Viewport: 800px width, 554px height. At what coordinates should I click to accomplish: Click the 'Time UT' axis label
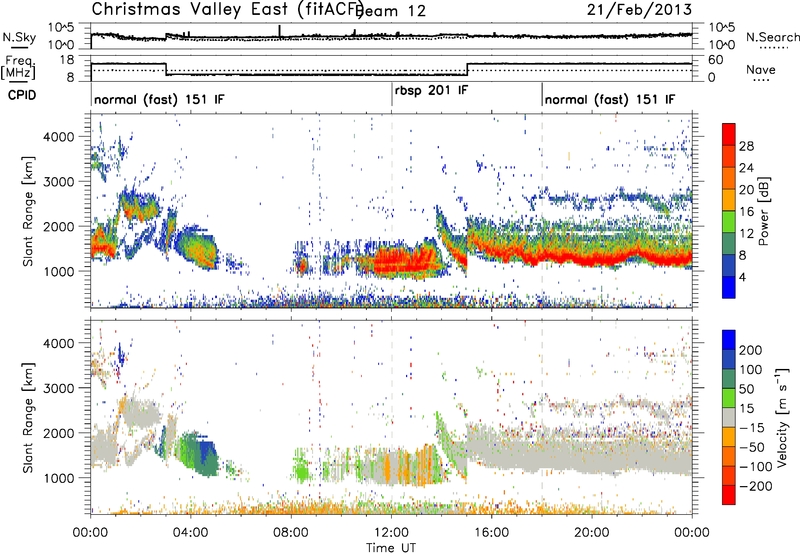[x=391, y=547]
